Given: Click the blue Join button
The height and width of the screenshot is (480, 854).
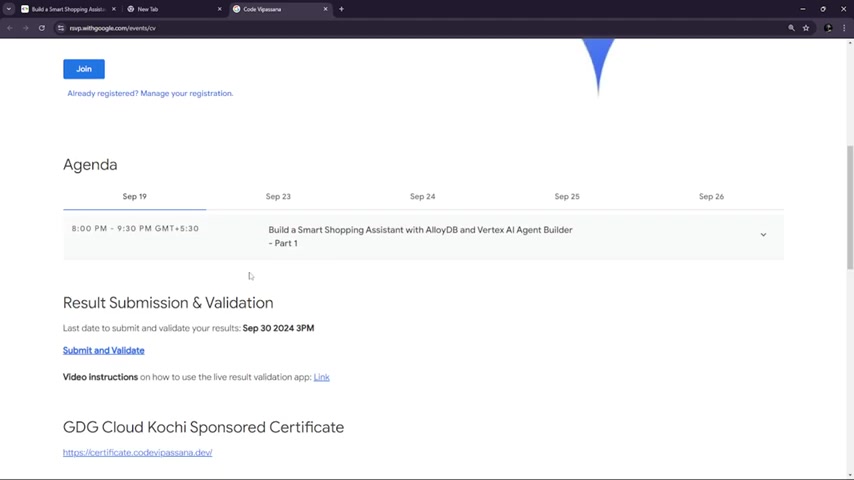Looking at the screenshot, I should (x=83, y=69).
